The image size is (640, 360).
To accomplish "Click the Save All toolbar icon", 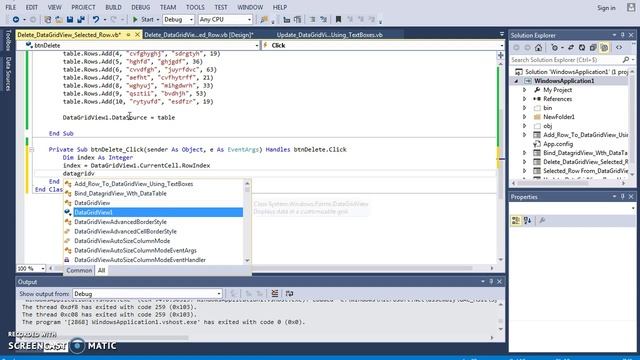I will click(x=81, y=19).
